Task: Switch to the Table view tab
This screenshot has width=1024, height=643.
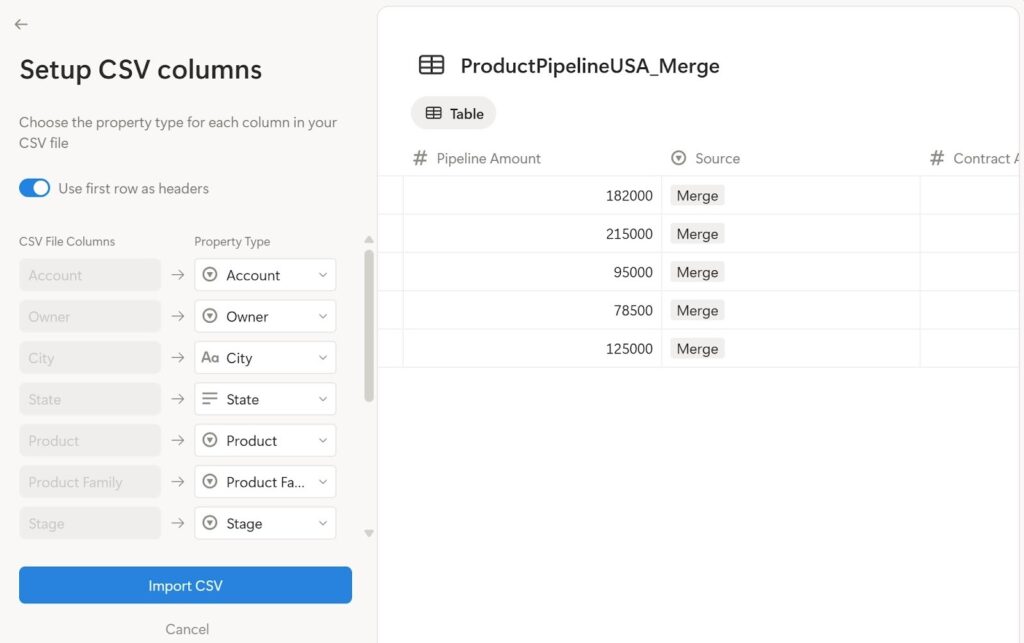Action: coord(453,113)
